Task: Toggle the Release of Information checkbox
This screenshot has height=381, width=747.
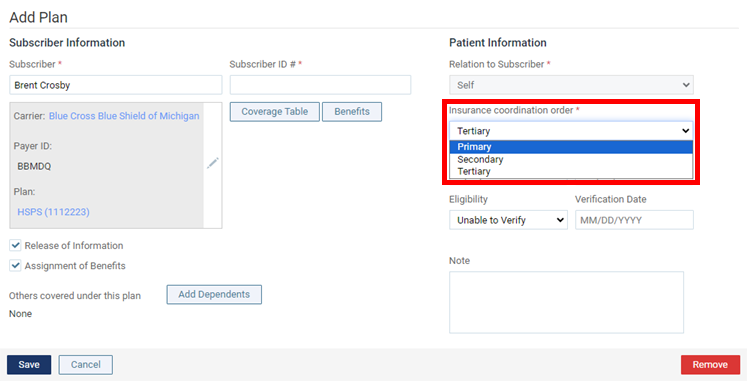Action: [16, 245]
